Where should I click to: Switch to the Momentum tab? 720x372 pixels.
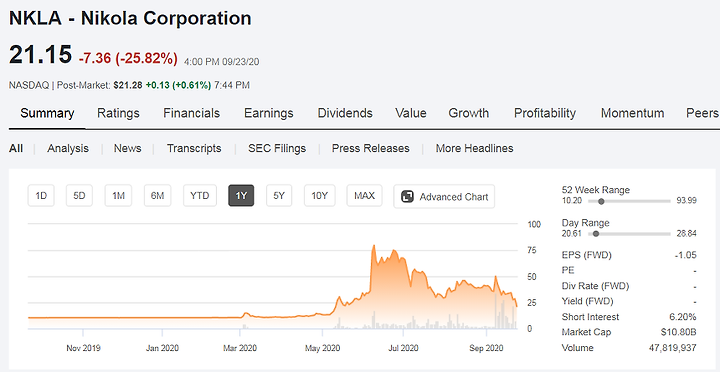[x=632, y=113]
